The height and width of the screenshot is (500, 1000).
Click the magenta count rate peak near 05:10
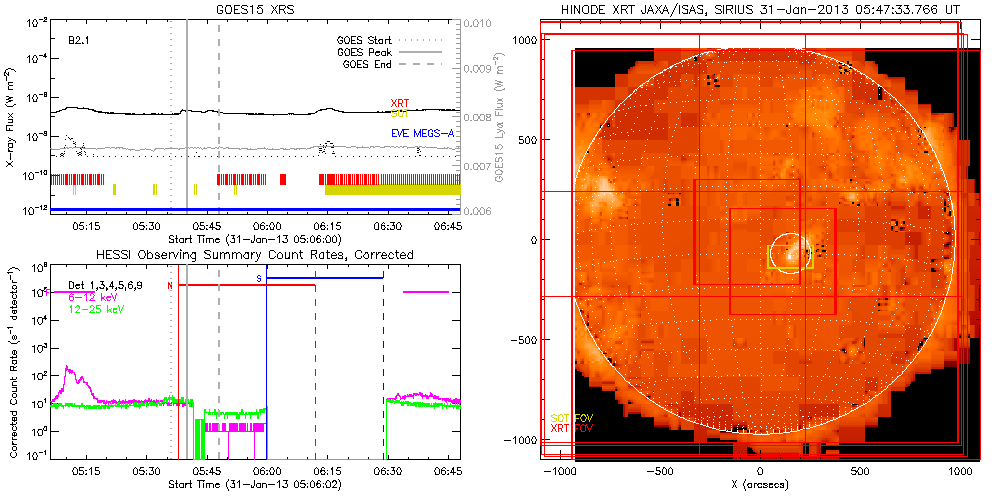69,370
